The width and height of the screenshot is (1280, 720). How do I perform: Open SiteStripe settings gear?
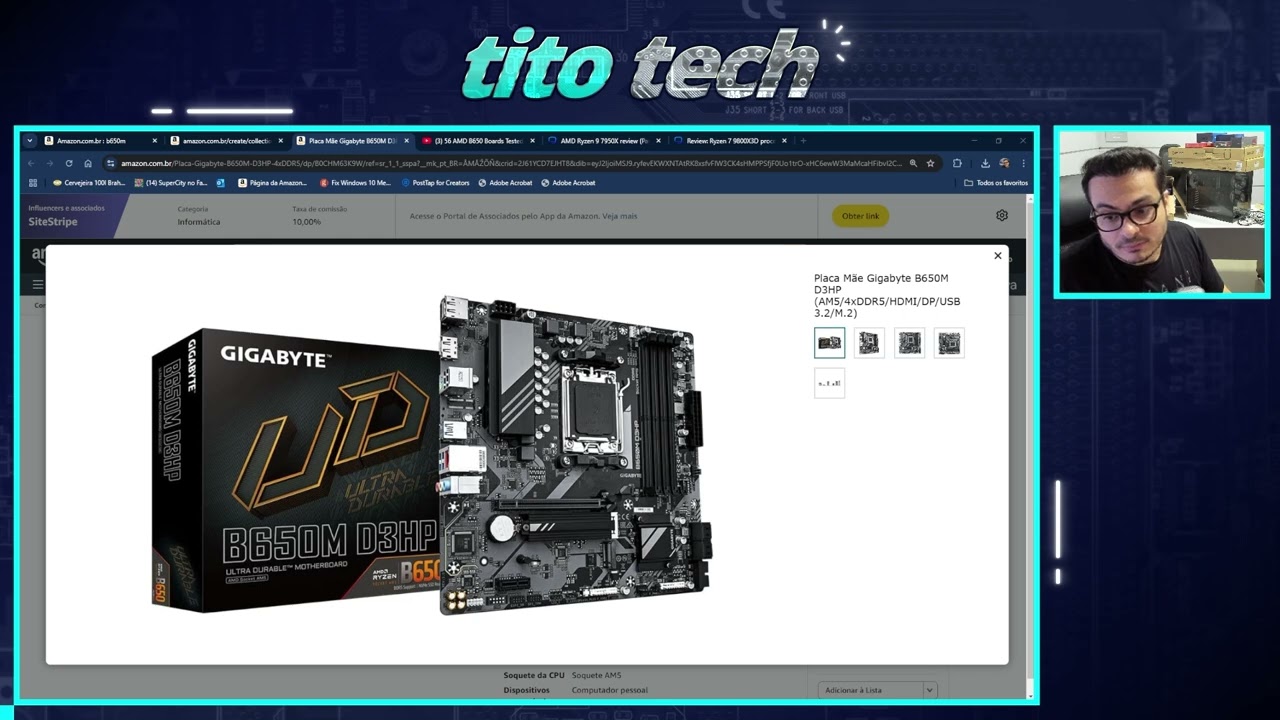[x=1002, y=215]
